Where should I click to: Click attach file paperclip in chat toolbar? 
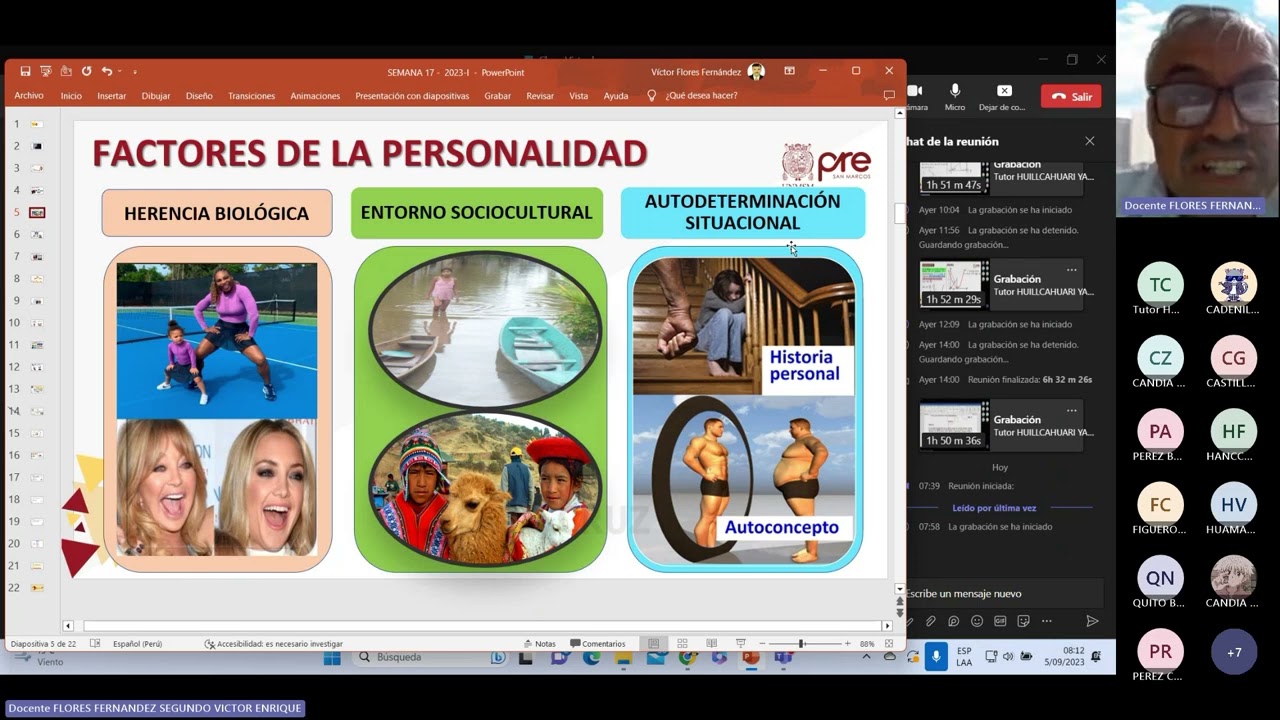pos(931,621)
